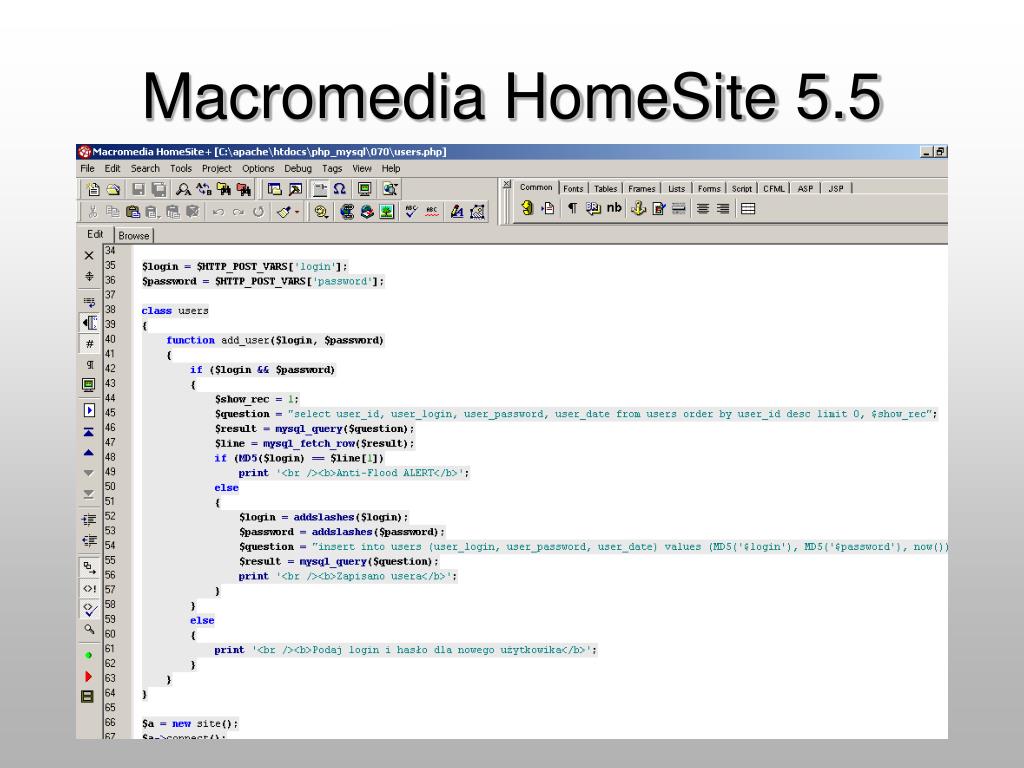Toggle word wrap in editor gutter
This screenshot has height=768, width=1024.
tap(89, 302)
